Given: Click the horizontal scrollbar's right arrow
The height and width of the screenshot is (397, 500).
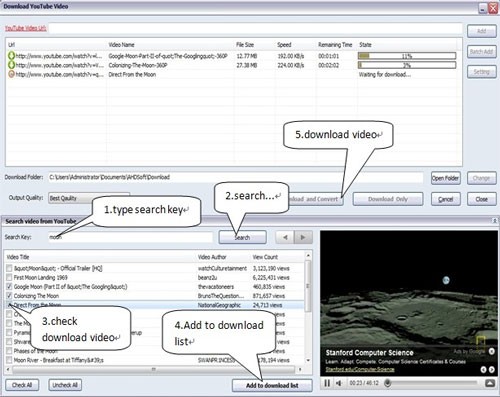Looking at the screenshot, I should pyautogui.click(x=300, y=369).
